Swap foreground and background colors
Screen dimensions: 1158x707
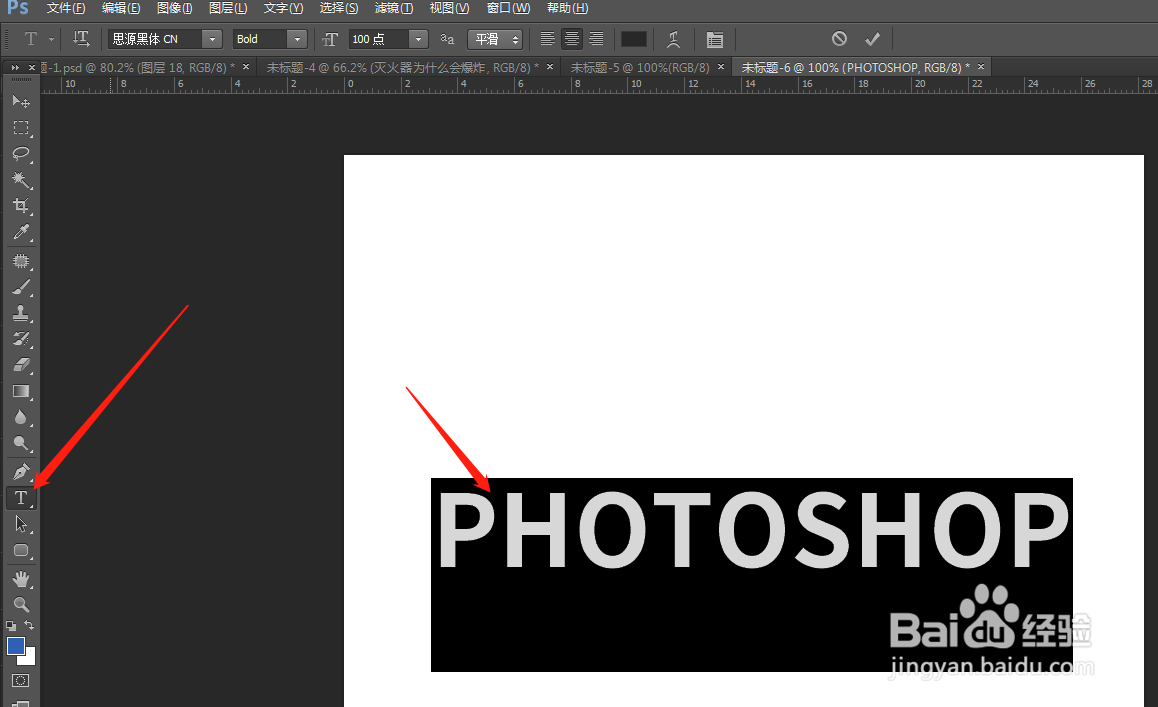point(29,626)
